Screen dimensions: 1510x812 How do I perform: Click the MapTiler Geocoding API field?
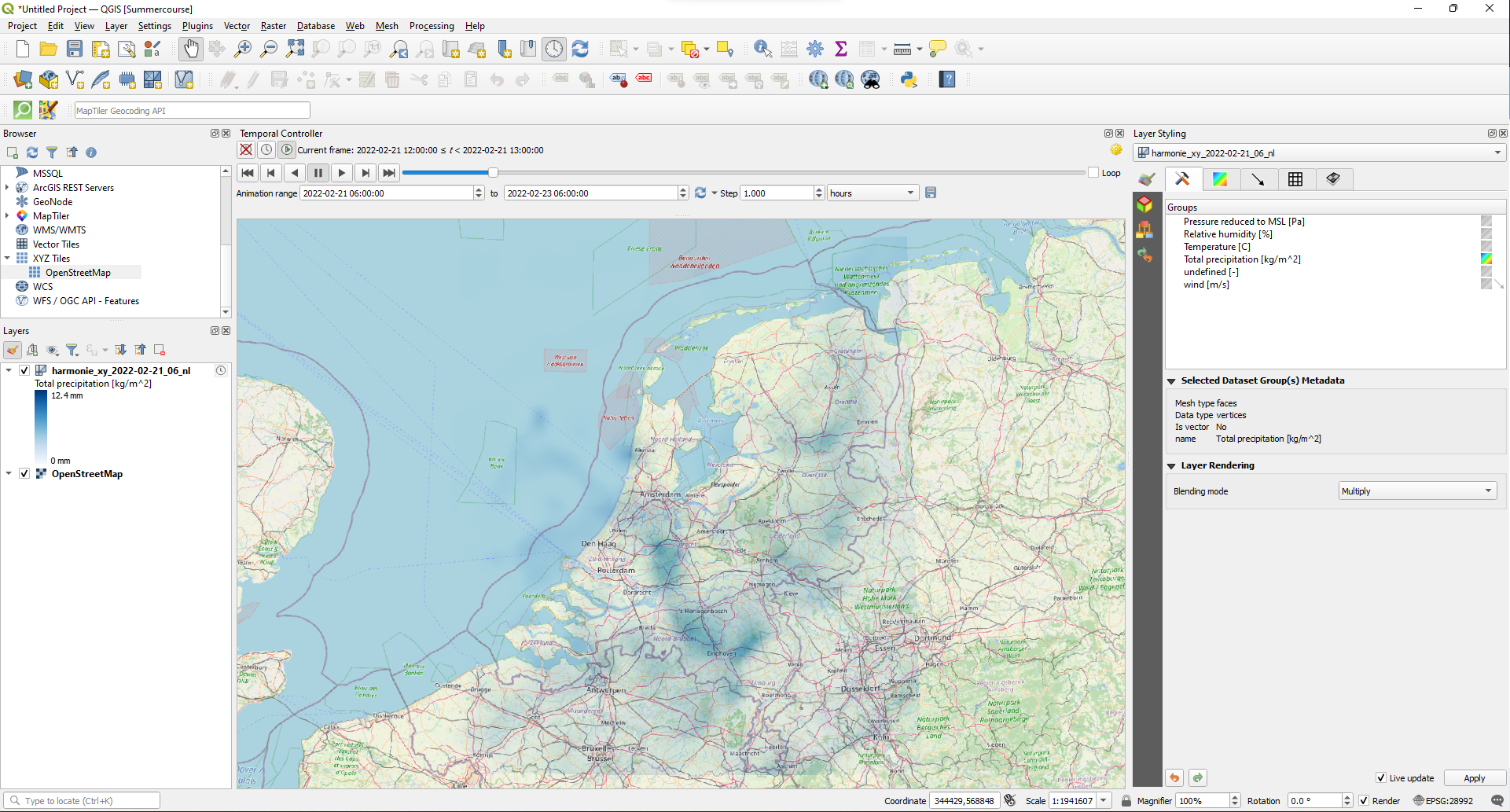[192, 111]
